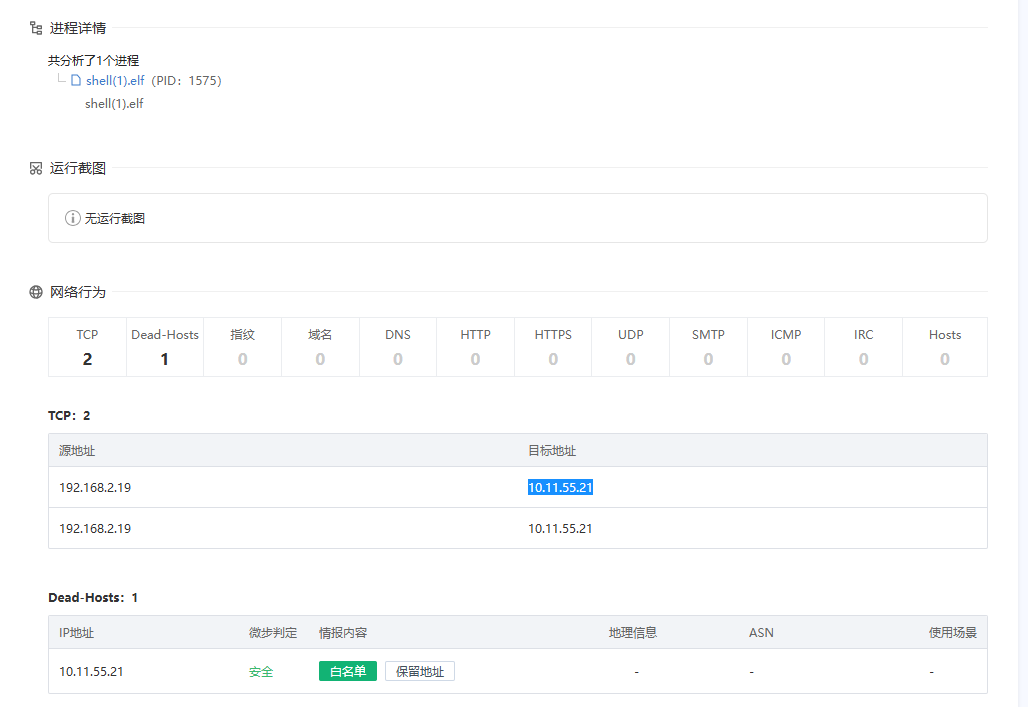Open the ICMP tab

click(x=786, y=346)
